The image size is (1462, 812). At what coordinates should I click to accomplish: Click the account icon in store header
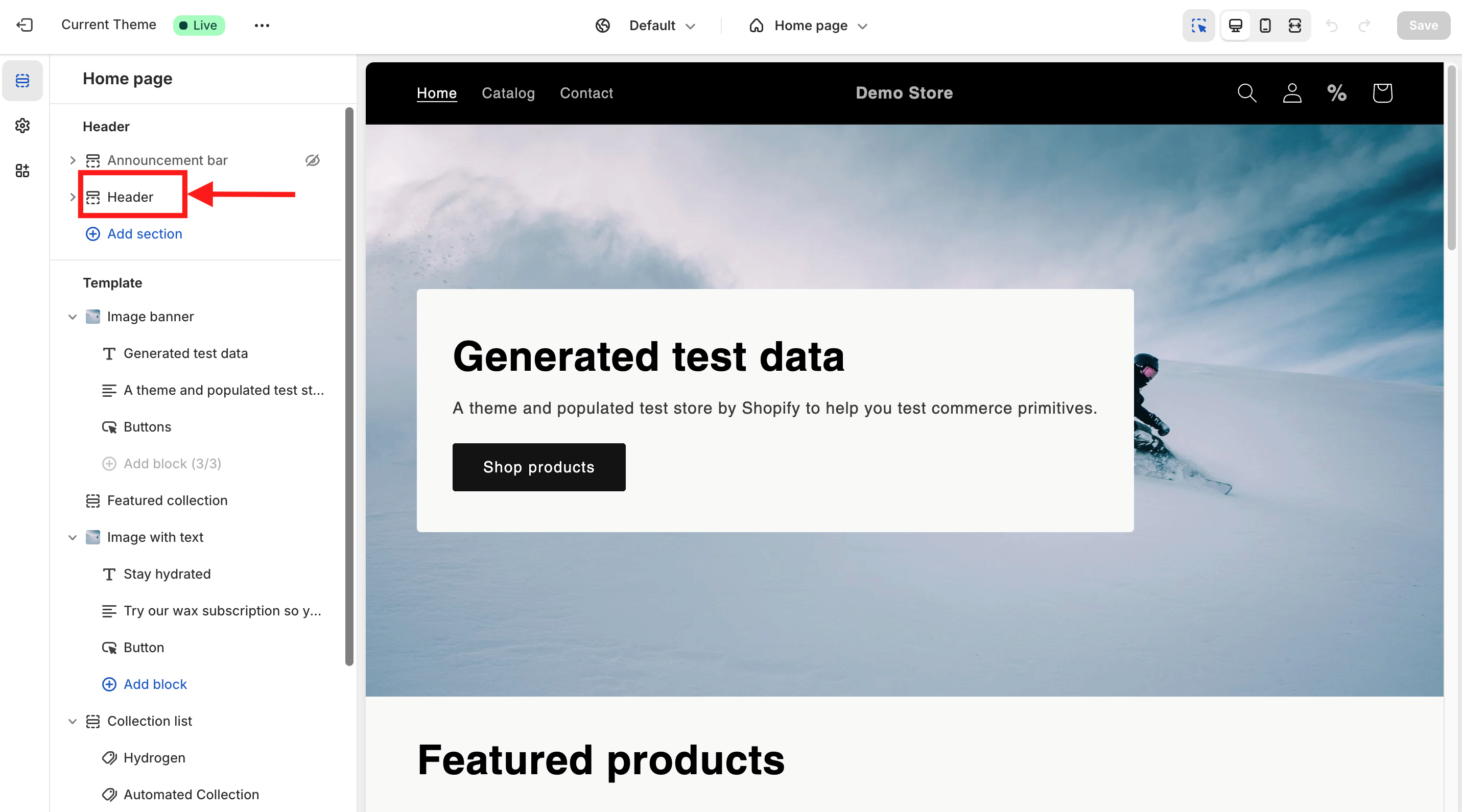pos(1292,93)
